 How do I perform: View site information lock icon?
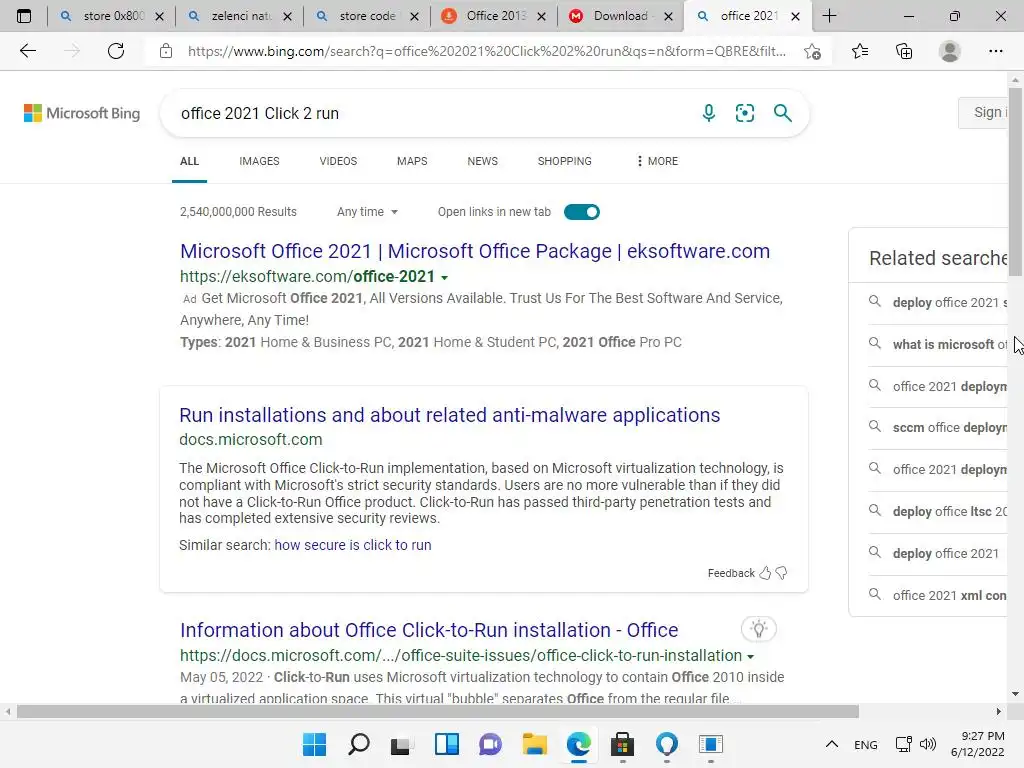click(166, 51)
